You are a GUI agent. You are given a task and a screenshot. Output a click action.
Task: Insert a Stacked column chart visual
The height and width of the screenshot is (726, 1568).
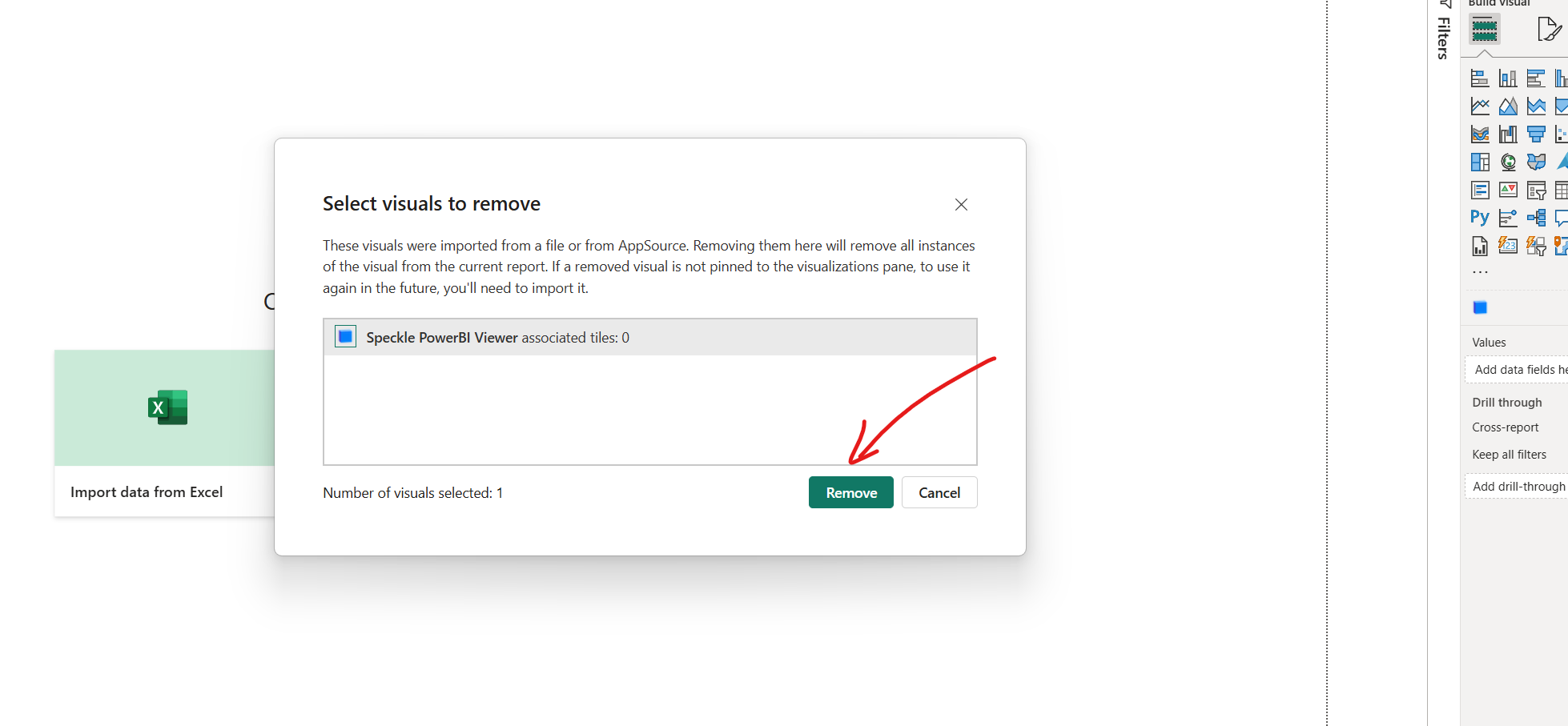pyautogui.click(x=1508, y=78)
